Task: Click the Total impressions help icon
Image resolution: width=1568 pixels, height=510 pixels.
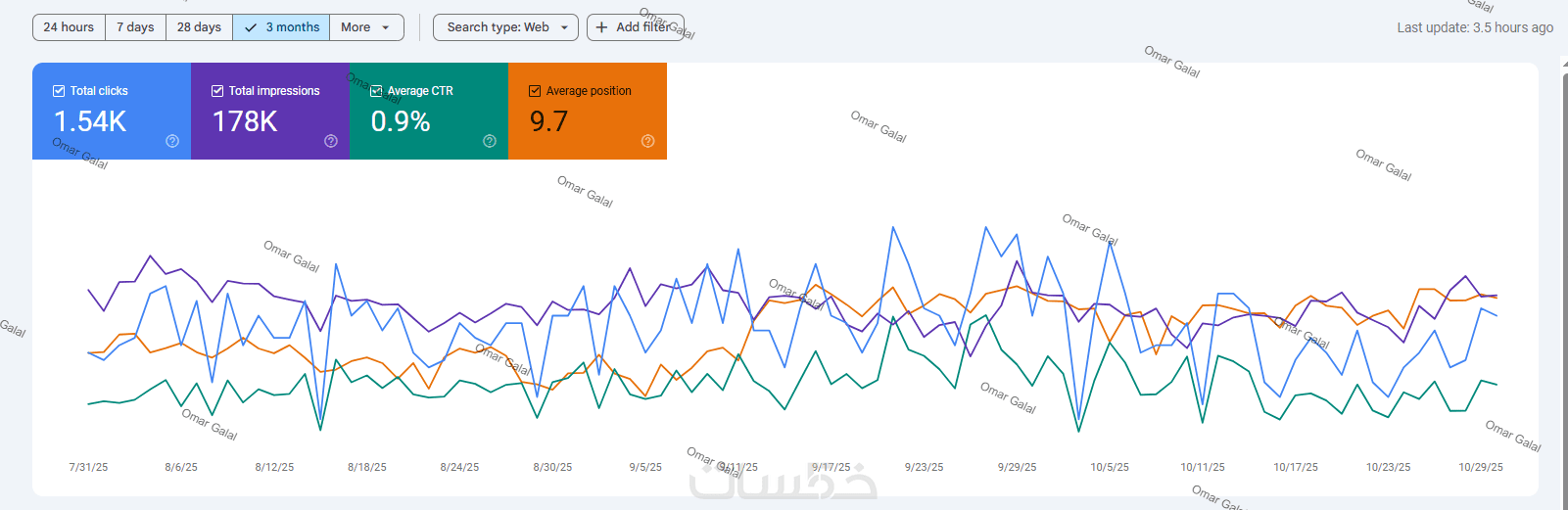Action: pos(331,141)
